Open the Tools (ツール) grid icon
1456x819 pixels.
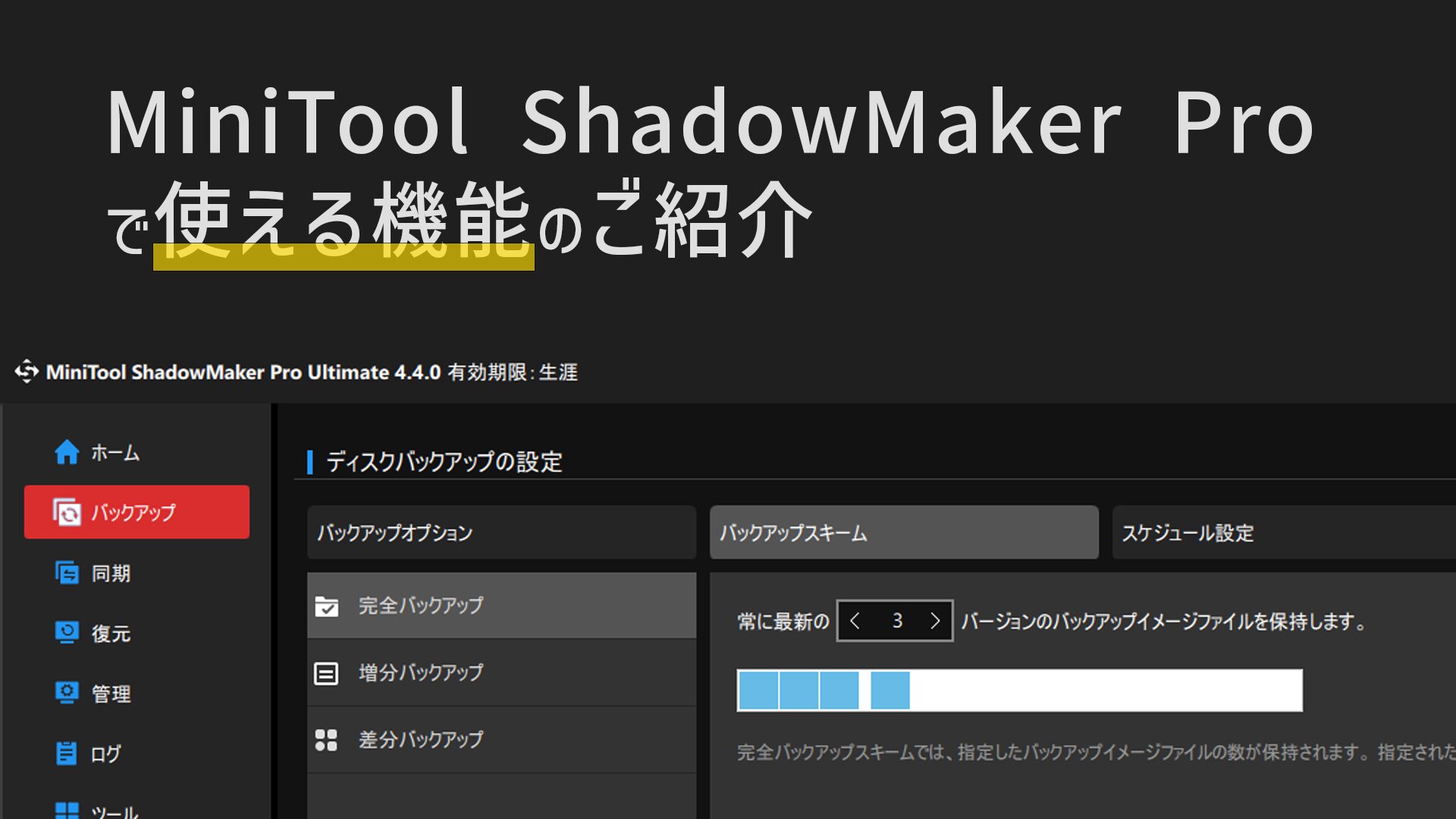click(x=67, y=810)
